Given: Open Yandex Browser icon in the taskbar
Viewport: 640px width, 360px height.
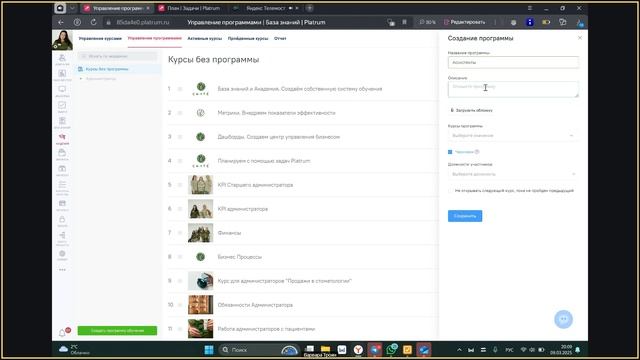Looking at the screenshot, I should (358, 350).
